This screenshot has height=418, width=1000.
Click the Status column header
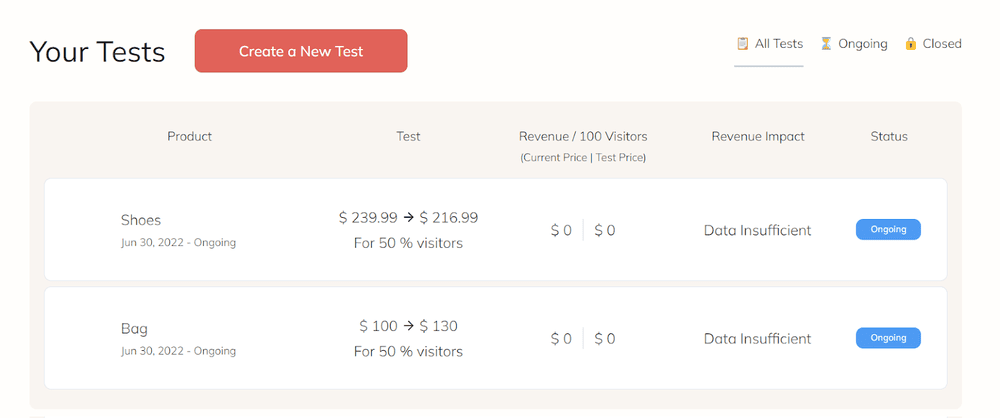(889, 137)
